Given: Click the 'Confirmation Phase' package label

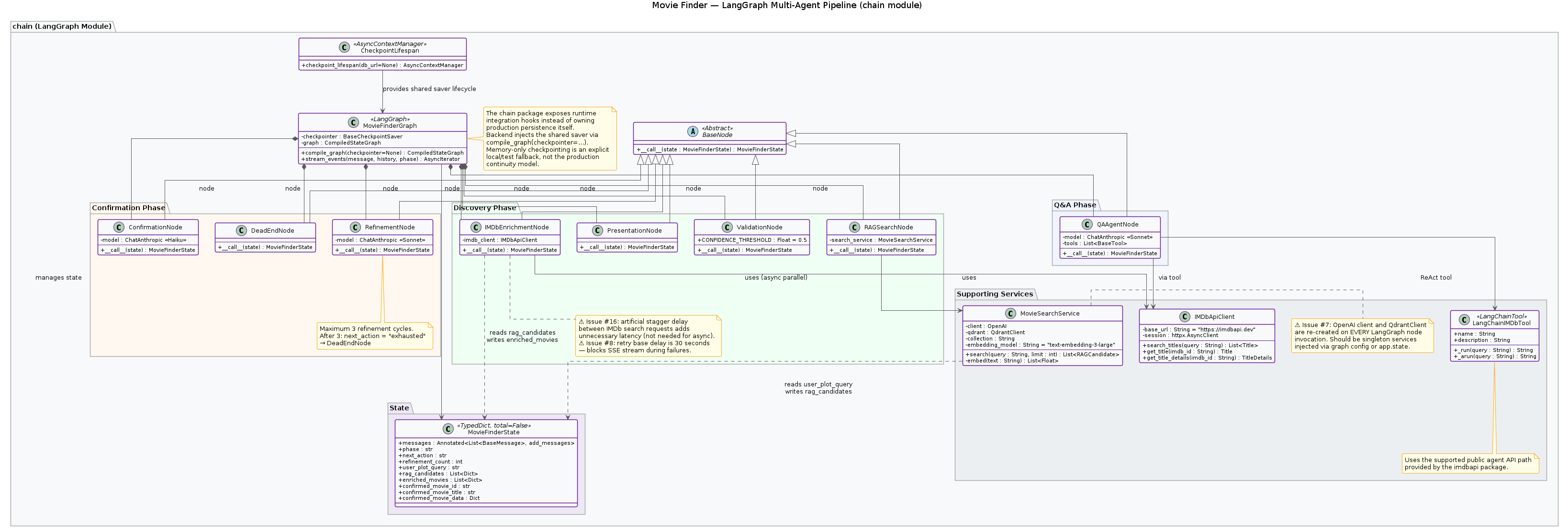Looking at the screenshot, I should [x=128, y=208].
